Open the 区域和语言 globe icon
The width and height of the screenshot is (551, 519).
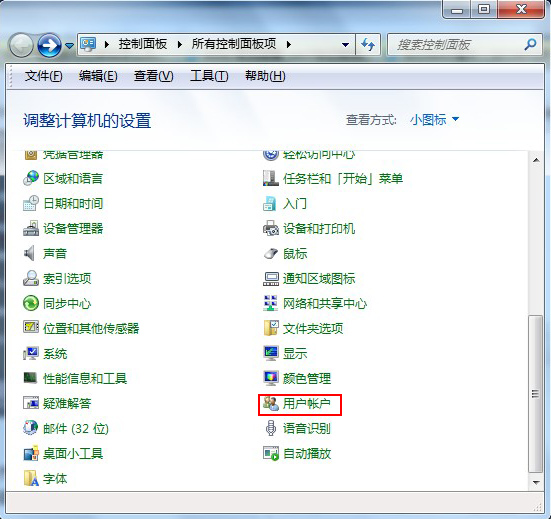tap(31, 178)
